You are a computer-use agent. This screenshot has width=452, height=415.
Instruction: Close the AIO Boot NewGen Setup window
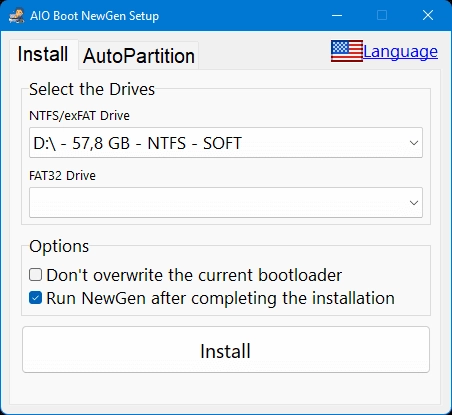coord(428,15)
